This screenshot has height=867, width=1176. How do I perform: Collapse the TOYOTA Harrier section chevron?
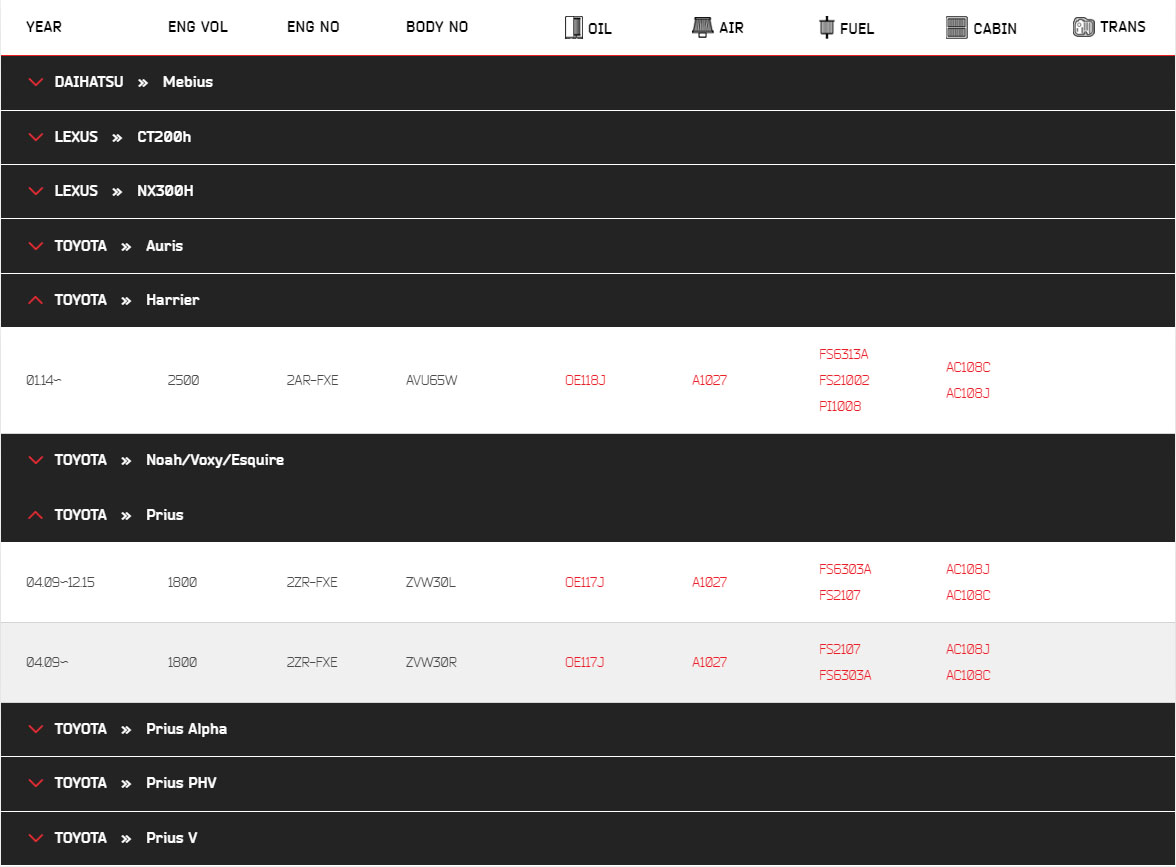pyautogui.click(x=35, y=300)
